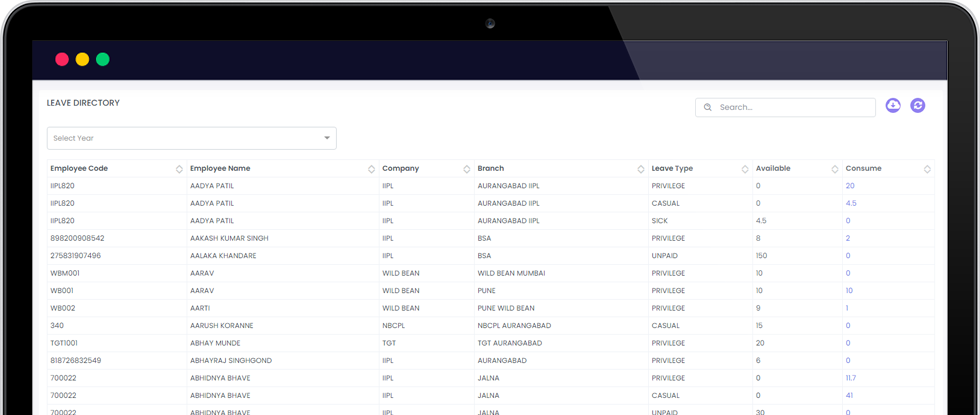This screenshot has height=415, width=980.
Task: Sort by Employee Name column arrows
Action: (x=371, y=169)
